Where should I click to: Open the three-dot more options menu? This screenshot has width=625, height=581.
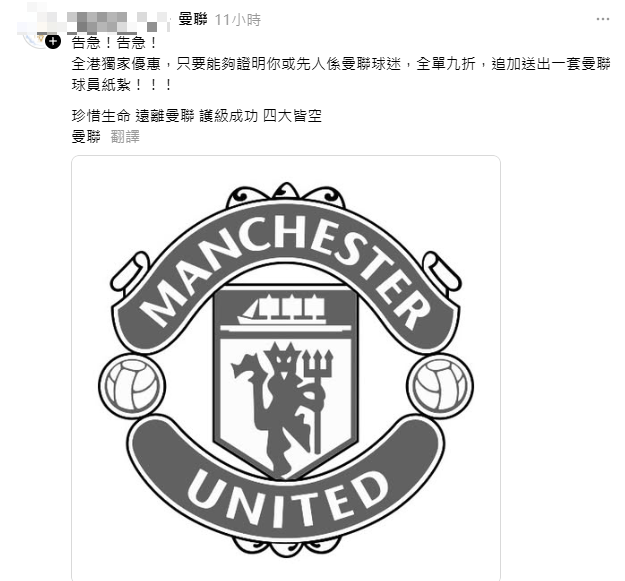[603, 19]
